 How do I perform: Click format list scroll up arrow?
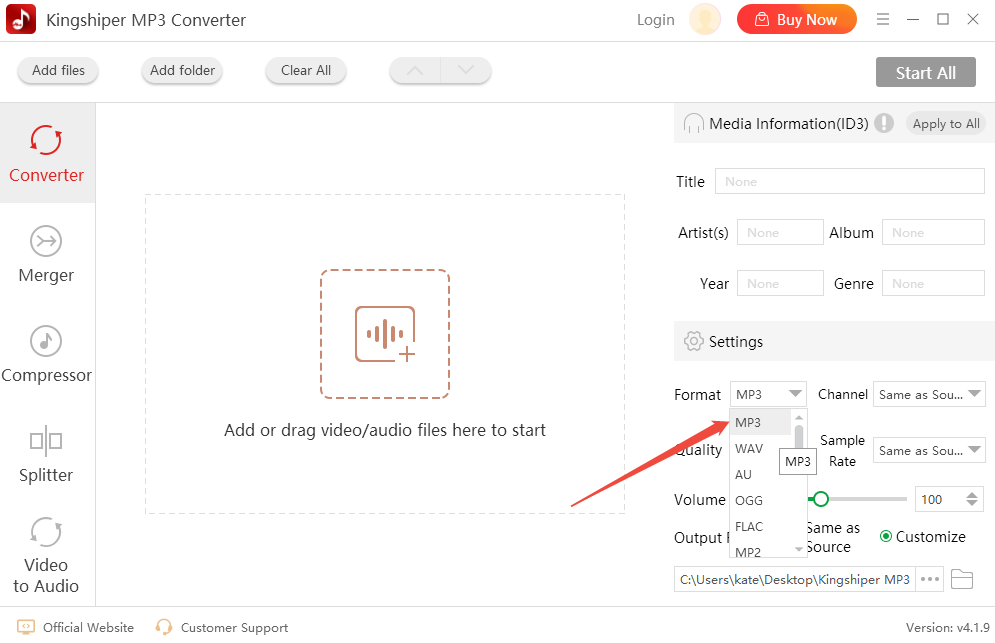coord(799,417)
